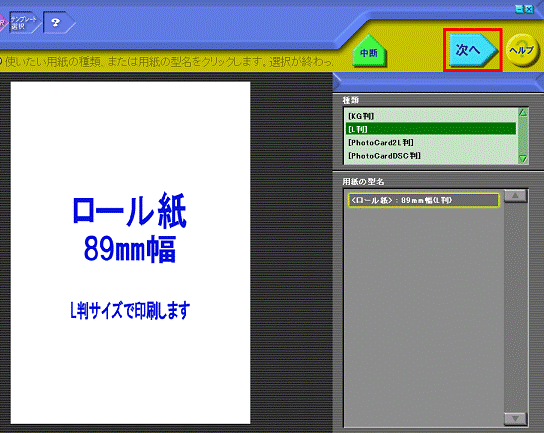The height and width of the screenshot is (433, 544).
Task: Choose [PhotoCard2L判] from the type list
Action: 431,143
